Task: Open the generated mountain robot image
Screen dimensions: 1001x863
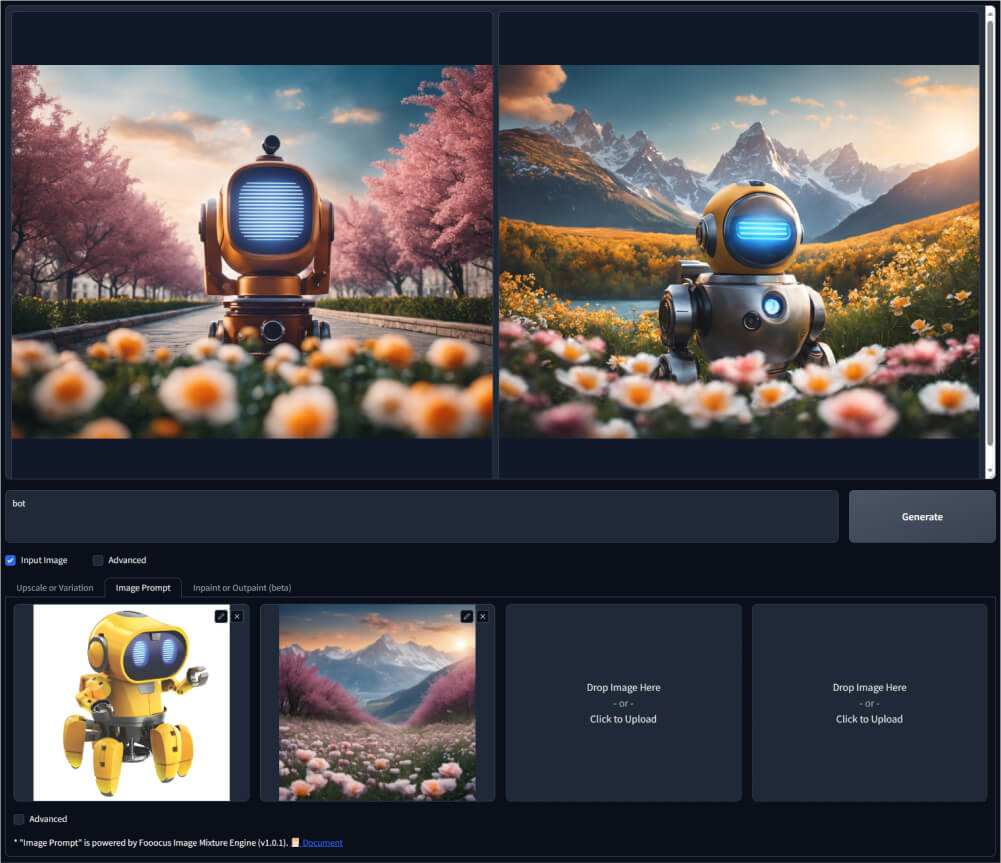Action: tap(739, 251)
